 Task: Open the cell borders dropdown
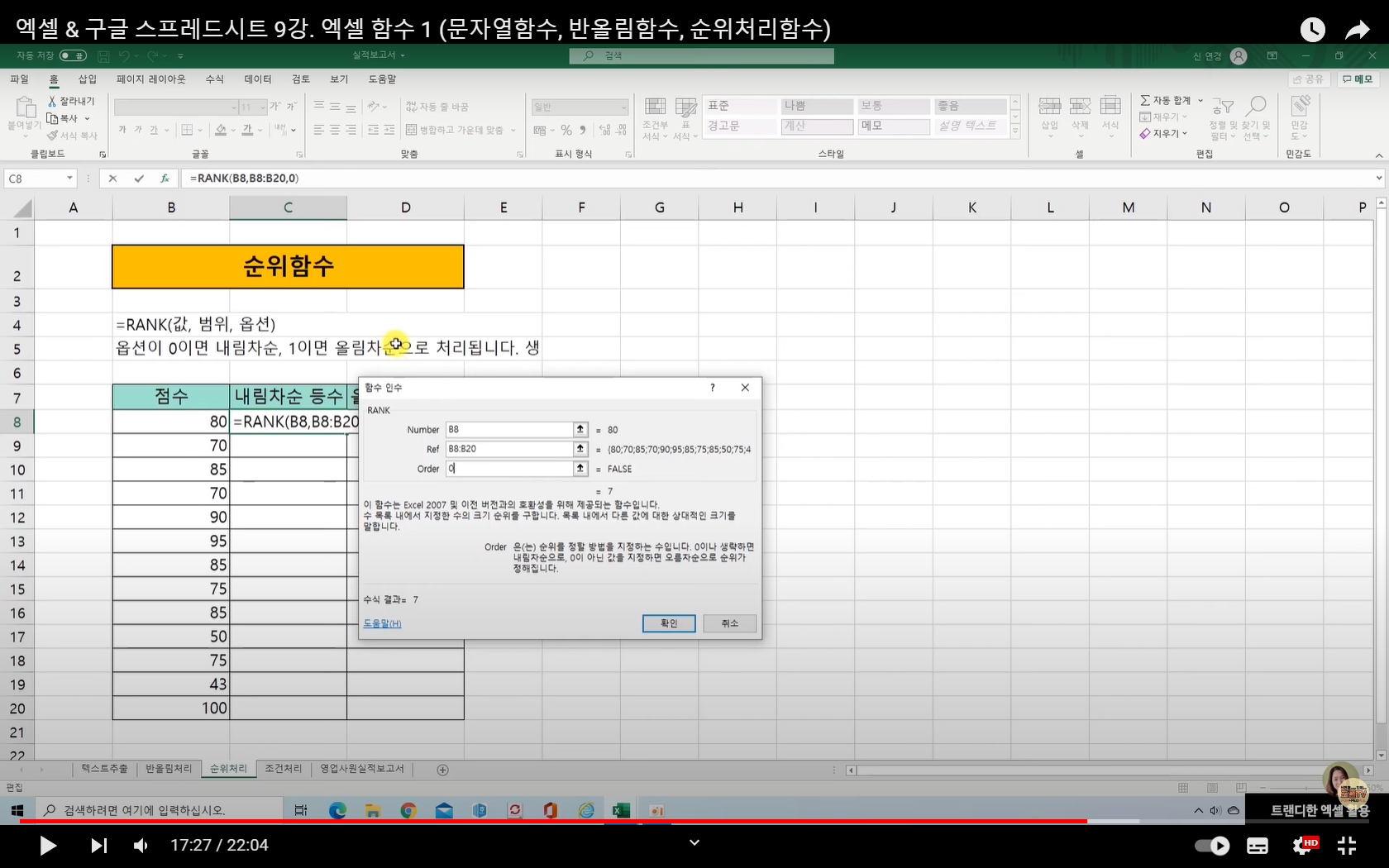click(x=200, y=130)
